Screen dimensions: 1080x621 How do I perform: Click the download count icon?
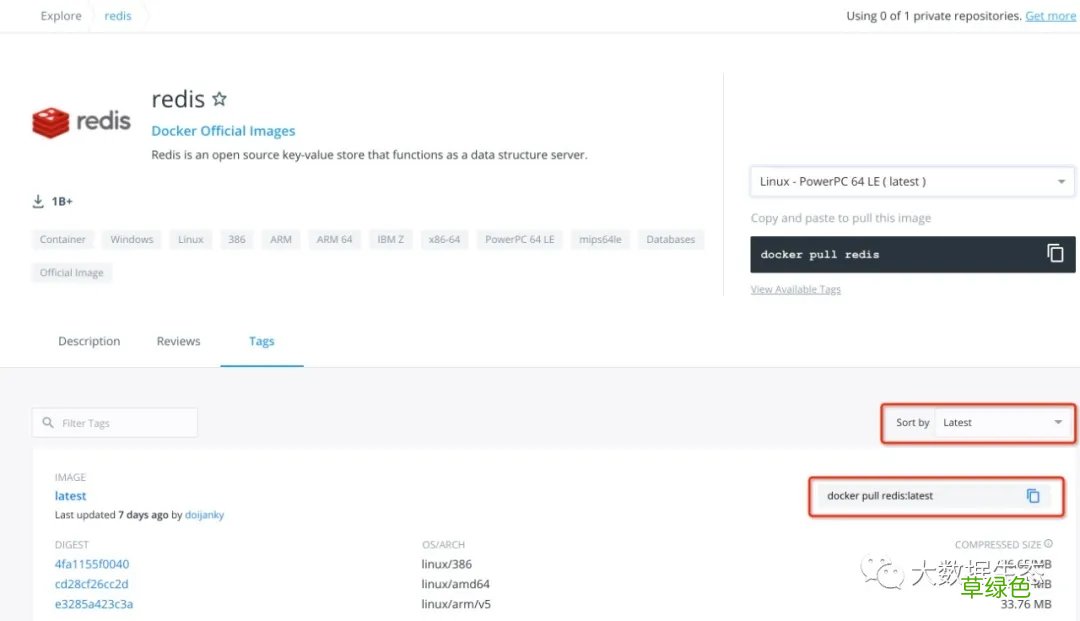[38, 201]
